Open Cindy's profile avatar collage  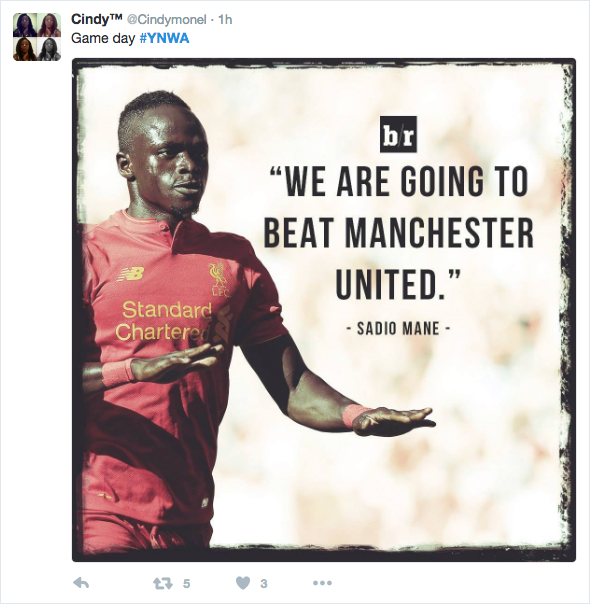tap(37, 37)
